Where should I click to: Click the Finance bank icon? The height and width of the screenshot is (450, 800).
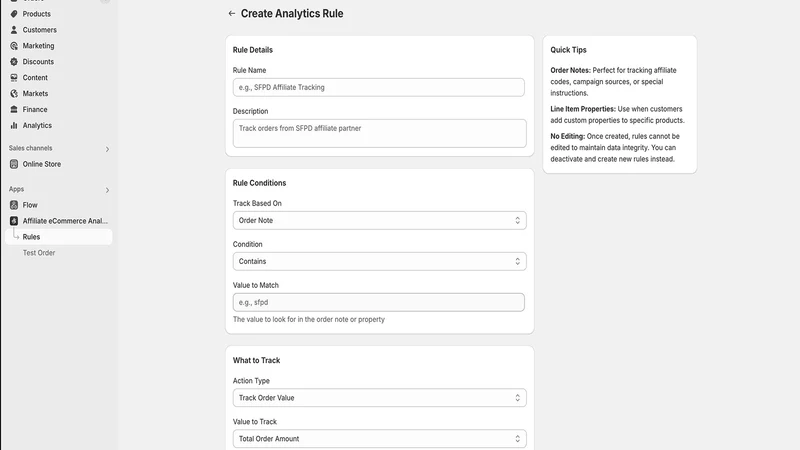[x=14, y=109]
